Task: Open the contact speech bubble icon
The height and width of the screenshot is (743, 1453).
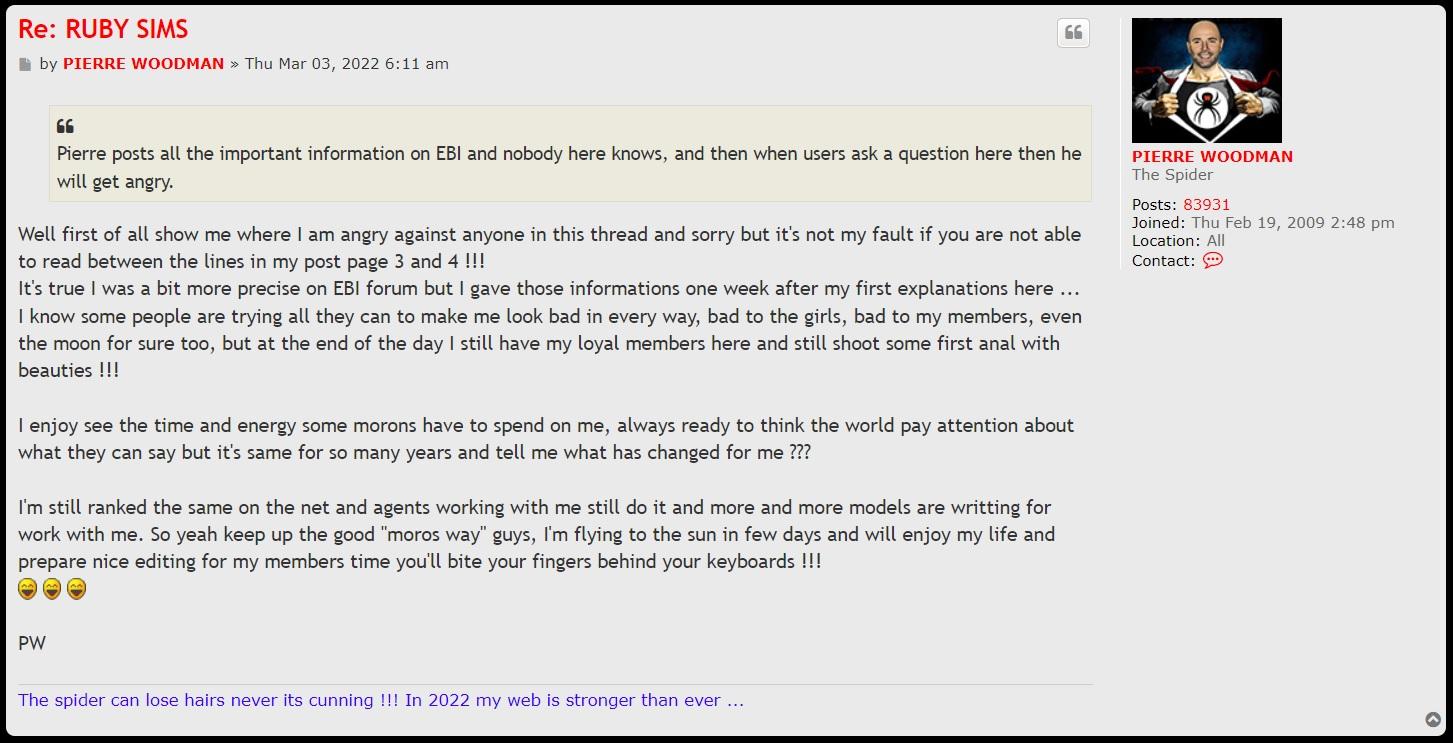Action: pyautogui.click(x=1212, y=260)
